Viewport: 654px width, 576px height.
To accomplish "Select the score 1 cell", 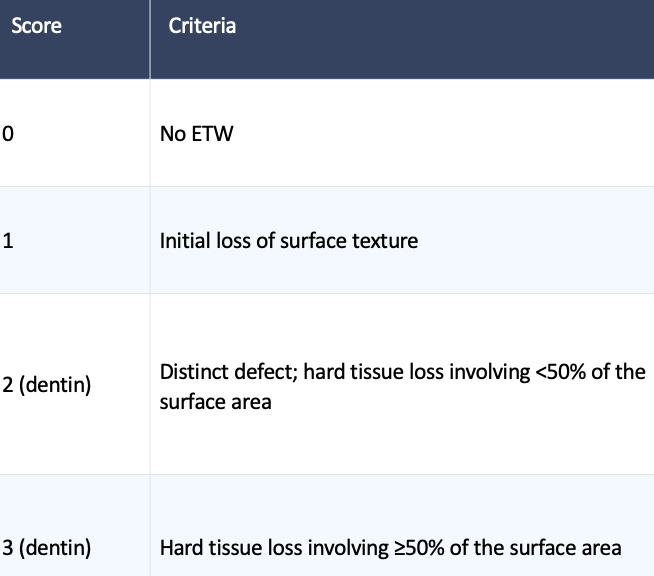I will click(x=8, y=241).
